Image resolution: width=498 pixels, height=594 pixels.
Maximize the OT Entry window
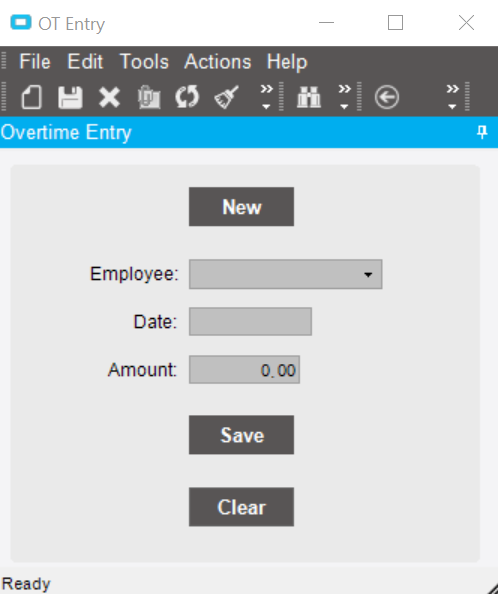[395, 23]
